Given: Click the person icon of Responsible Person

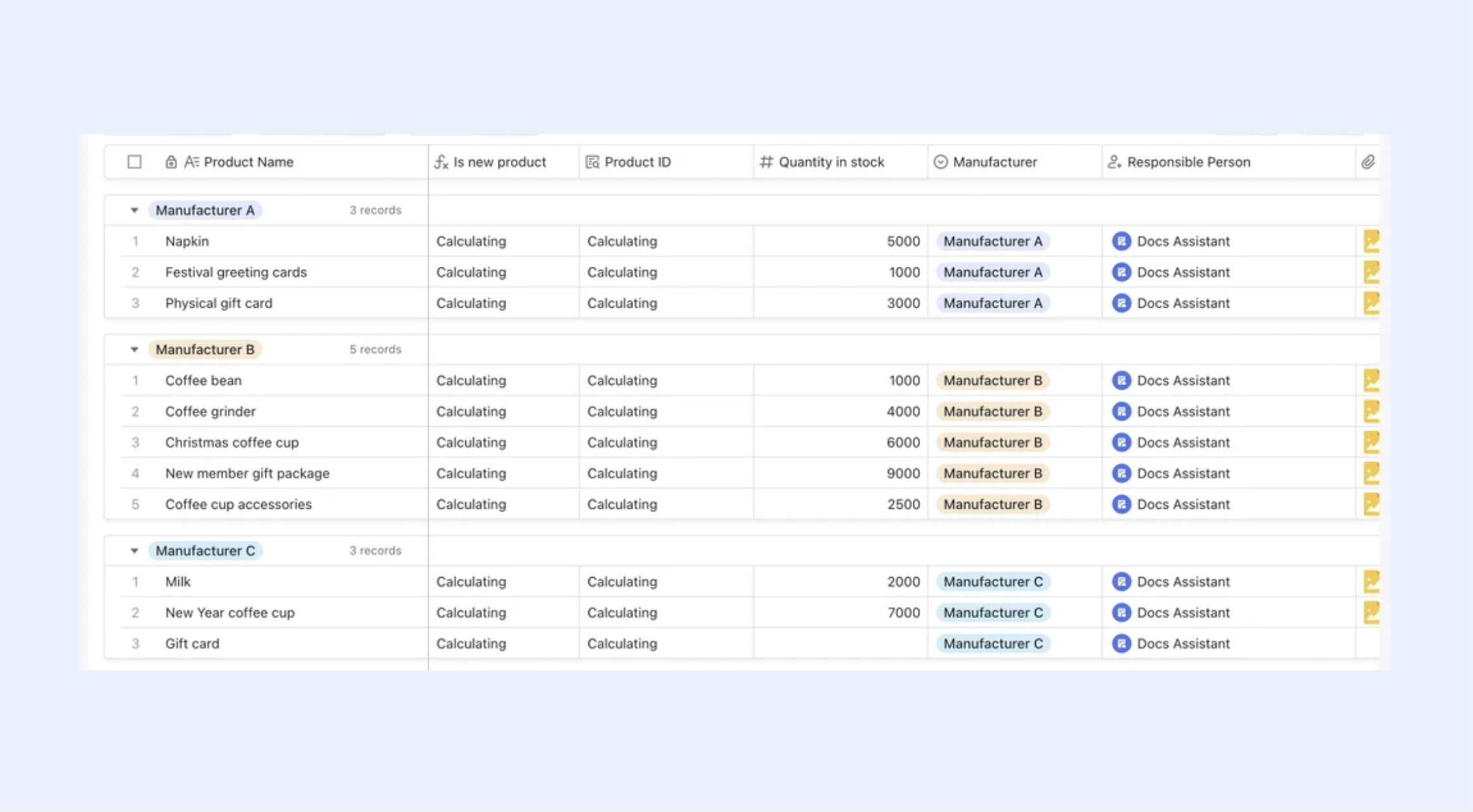Looking at the screenshot, I should 1115,162.
